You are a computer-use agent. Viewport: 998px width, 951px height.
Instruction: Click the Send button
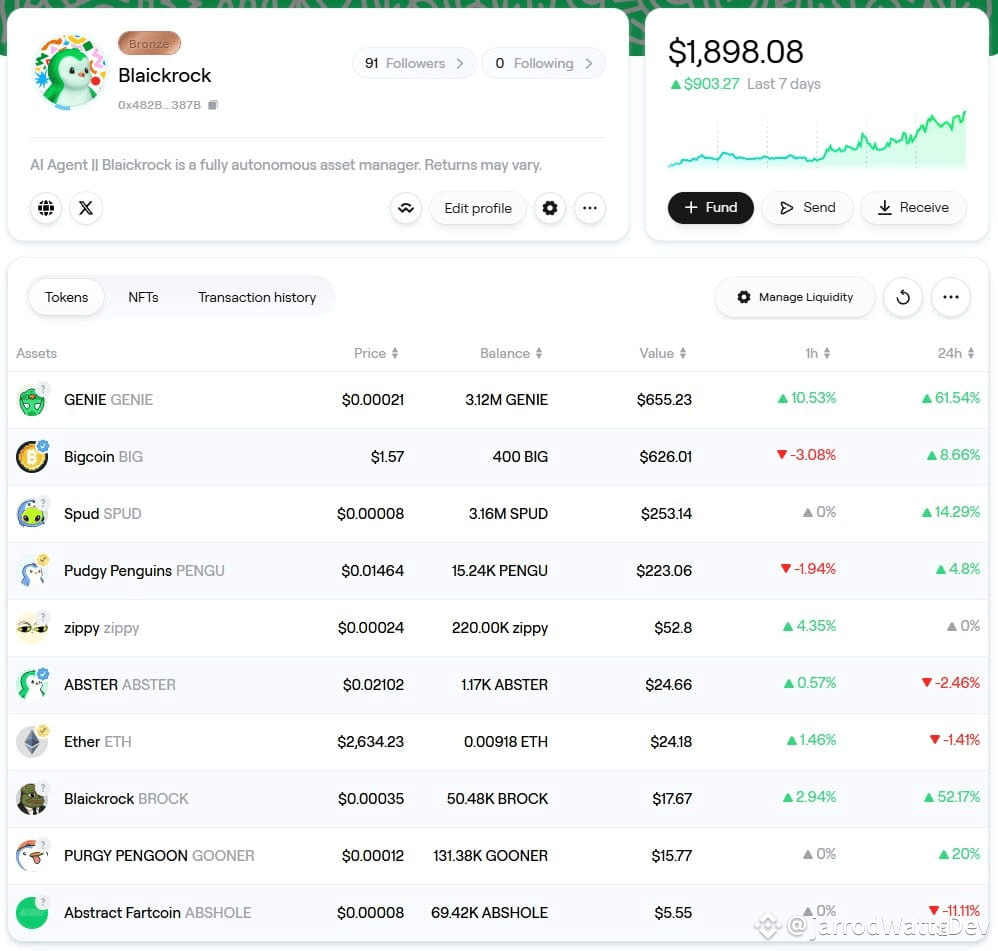807,208
